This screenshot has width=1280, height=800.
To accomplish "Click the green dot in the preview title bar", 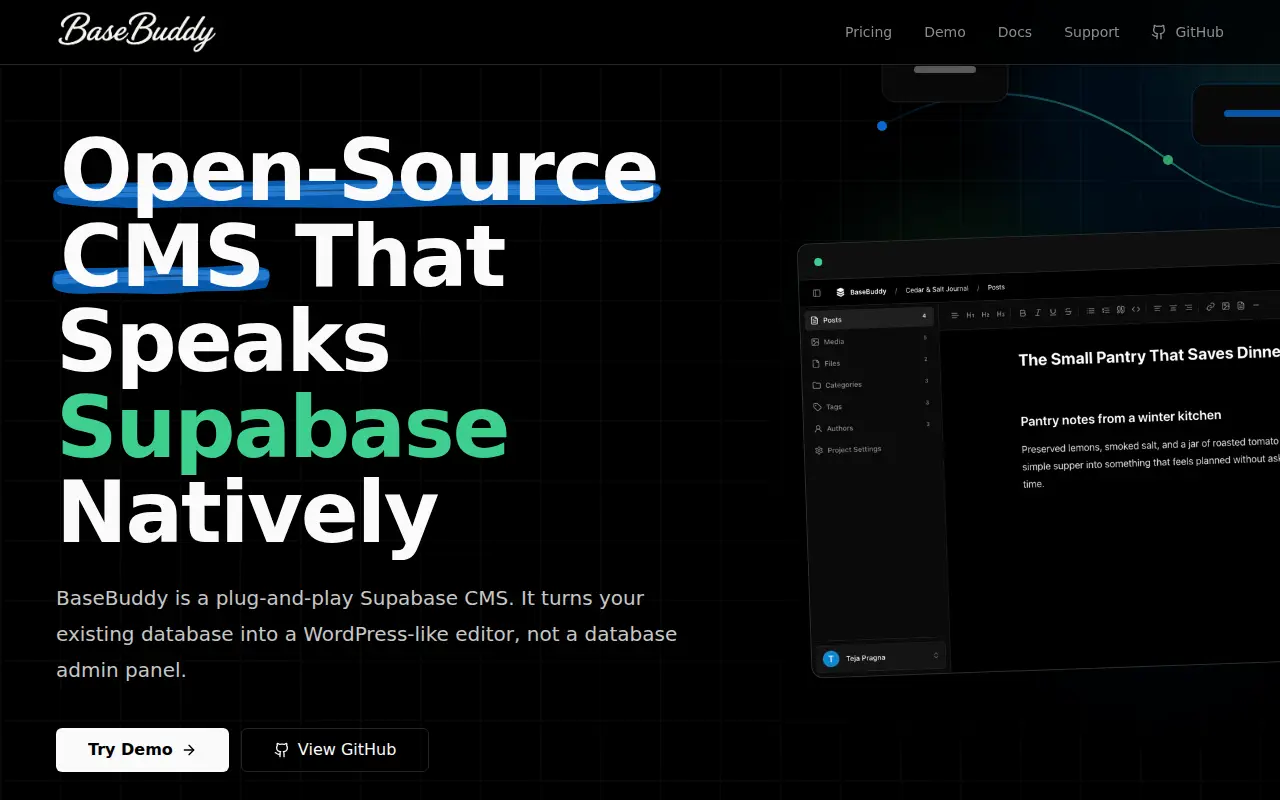I will point(818,262).
